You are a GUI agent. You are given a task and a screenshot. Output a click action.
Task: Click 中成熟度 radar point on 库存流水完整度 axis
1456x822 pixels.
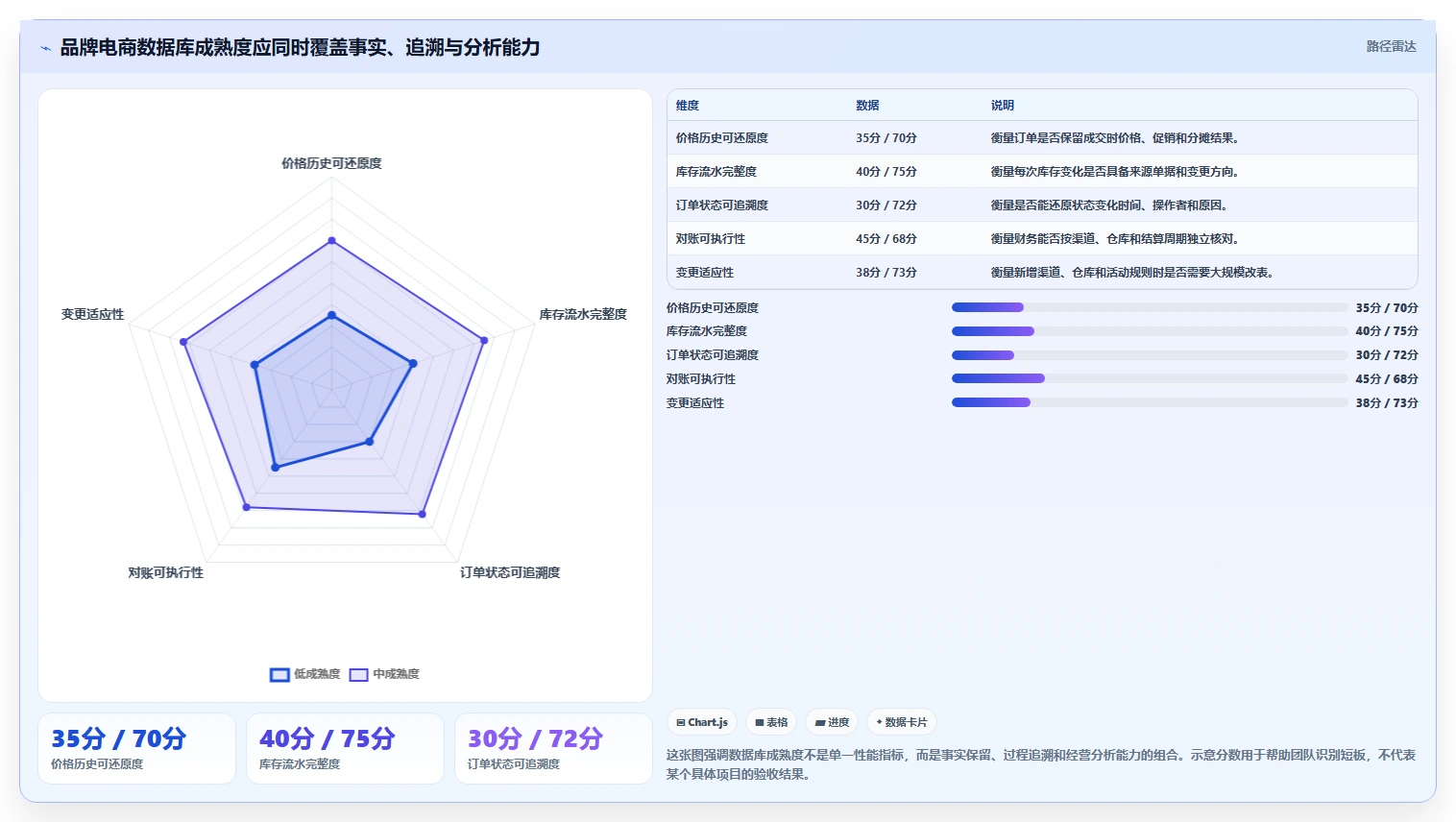(x=484, y=340)
